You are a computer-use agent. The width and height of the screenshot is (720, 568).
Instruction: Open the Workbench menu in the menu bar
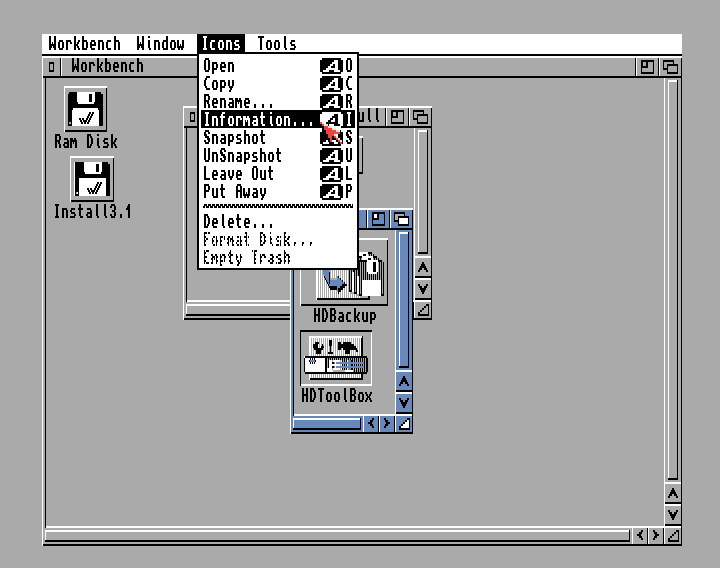tap(85, 43)
